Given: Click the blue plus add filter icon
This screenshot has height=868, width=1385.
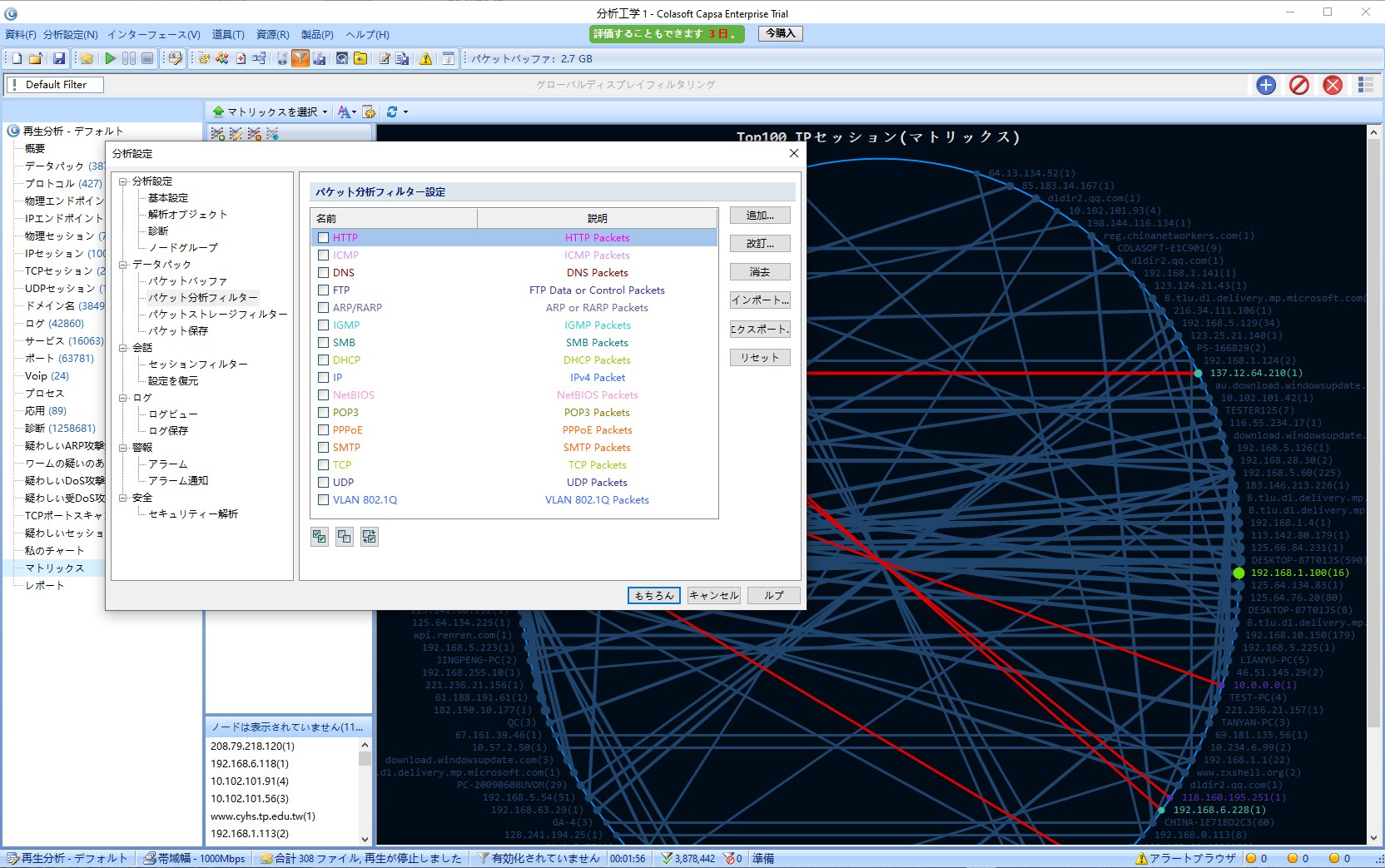Looking at the screenshot, I should point(1266,85).
